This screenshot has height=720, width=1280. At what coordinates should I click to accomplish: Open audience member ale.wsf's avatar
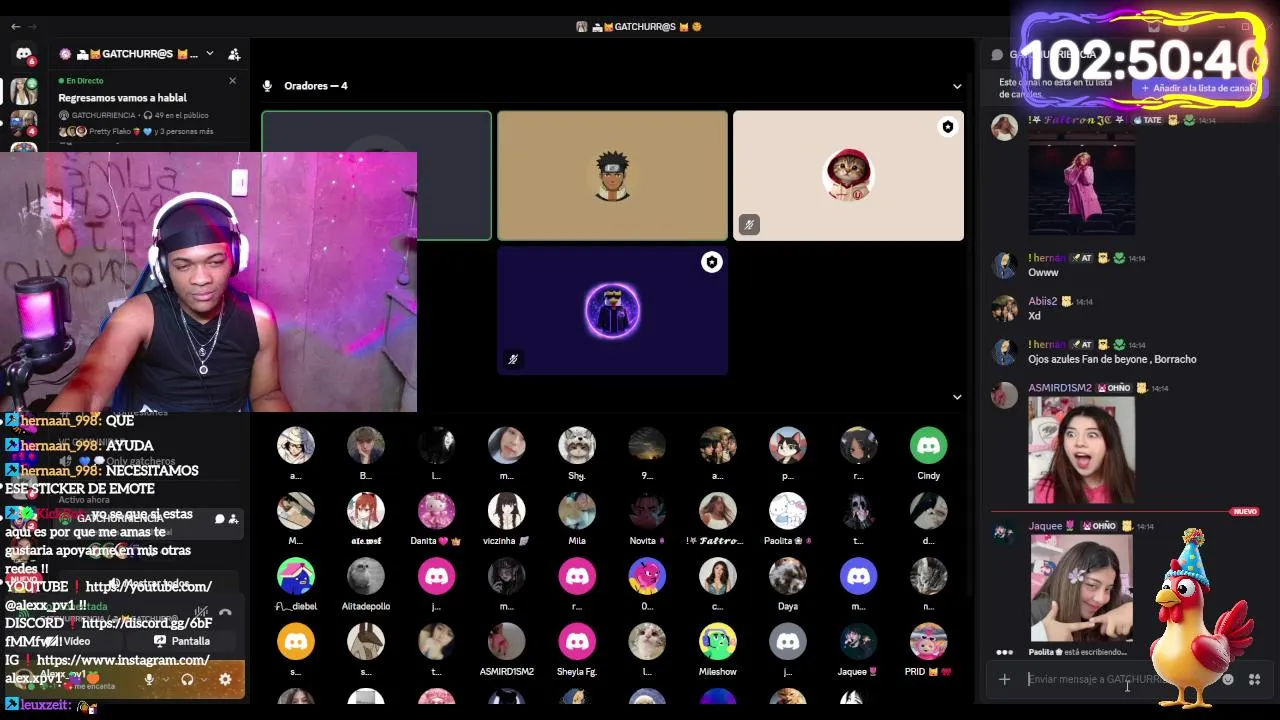[366, 511]
